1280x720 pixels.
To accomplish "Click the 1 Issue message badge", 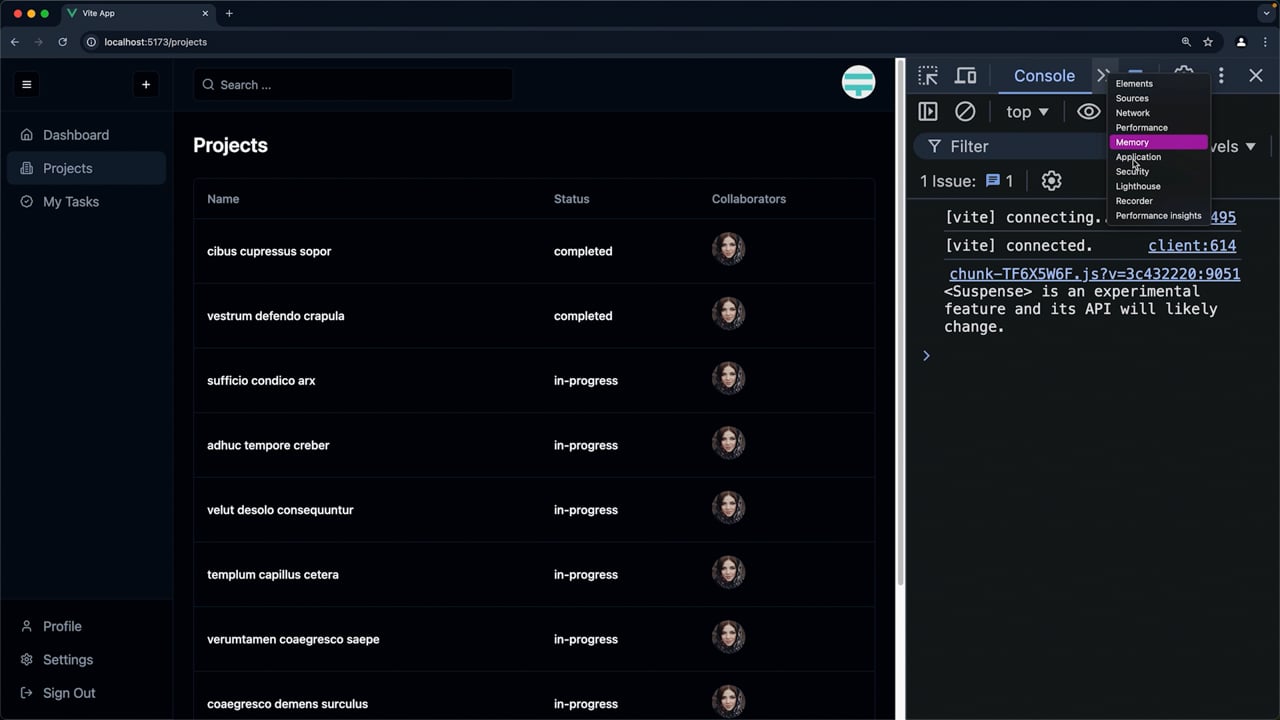I will 999,181.
